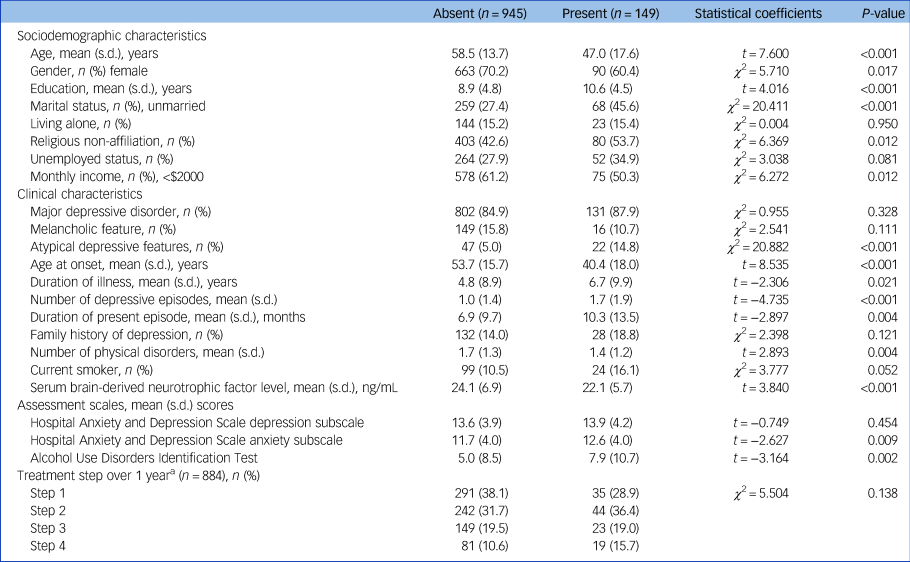The width and height of the screenshot is (910, 562).
Task: Select the "Sociodemographic characteristics" section heading
Action: (x=112, y=35)
